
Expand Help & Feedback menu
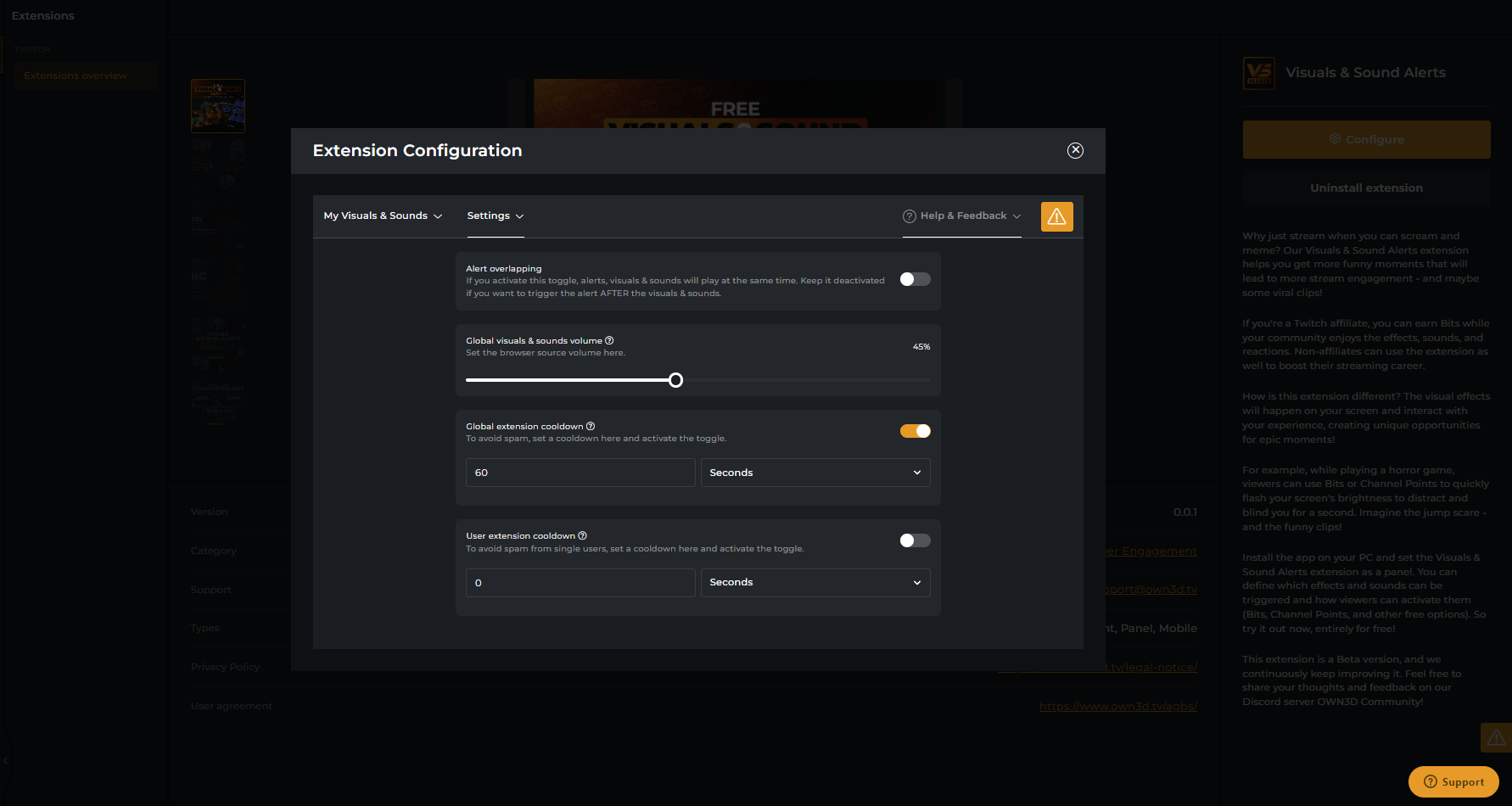(962, 216)
